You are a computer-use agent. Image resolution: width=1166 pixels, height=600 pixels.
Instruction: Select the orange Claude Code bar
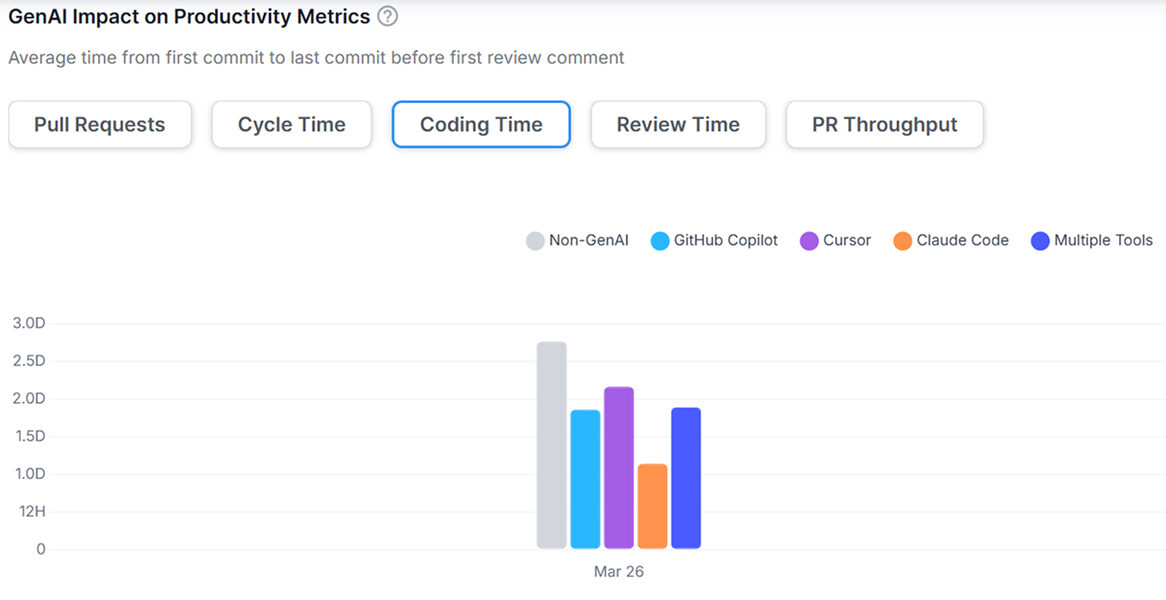tap(652, 506)
